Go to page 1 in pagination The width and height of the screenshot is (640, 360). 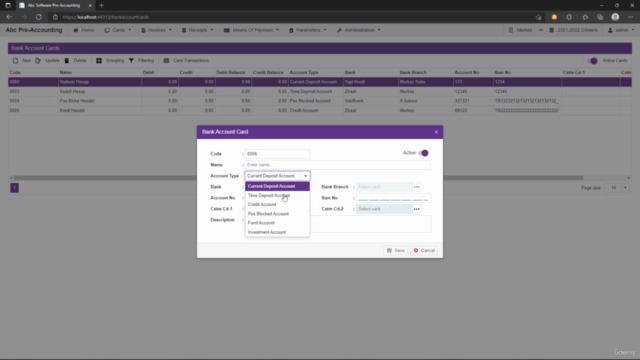click(x=14, y=188)
